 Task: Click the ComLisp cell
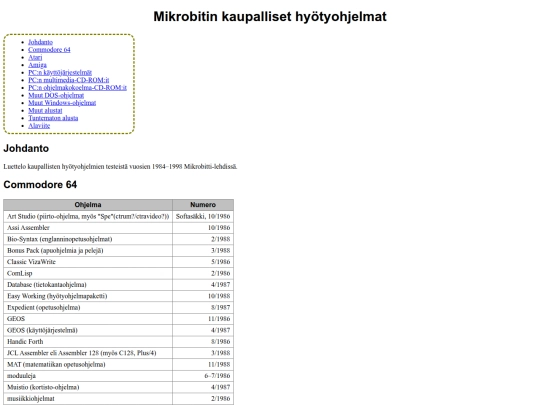[x=88, y=273]
